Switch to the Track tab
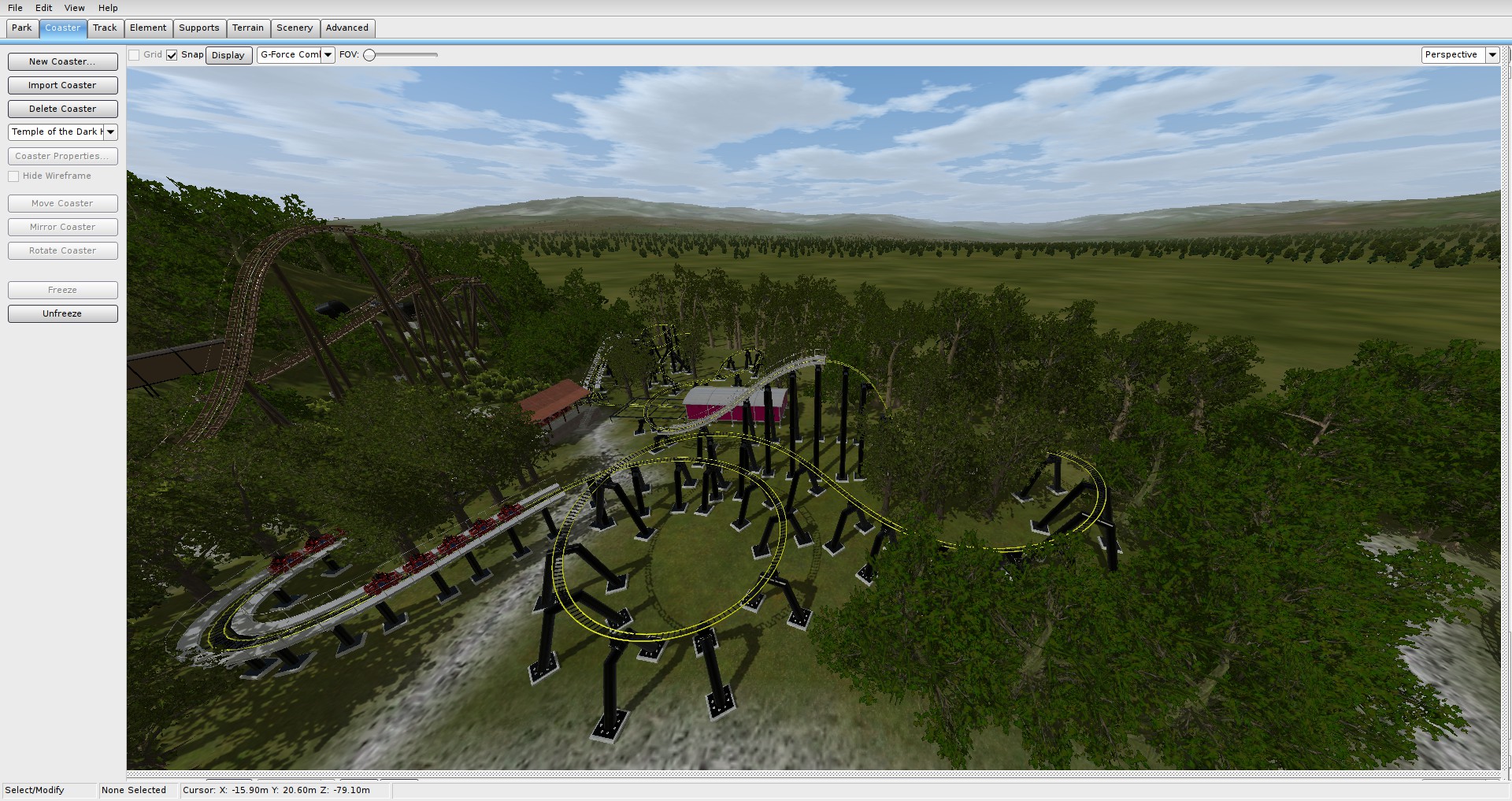Viewport: 1512px width, 801px height. 105,28
